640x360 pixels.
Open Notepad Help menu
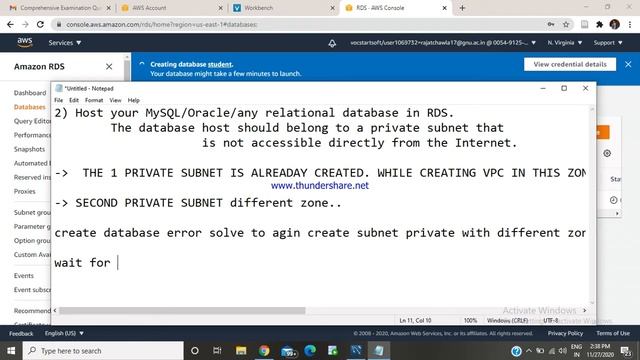[x=133, y=100]
